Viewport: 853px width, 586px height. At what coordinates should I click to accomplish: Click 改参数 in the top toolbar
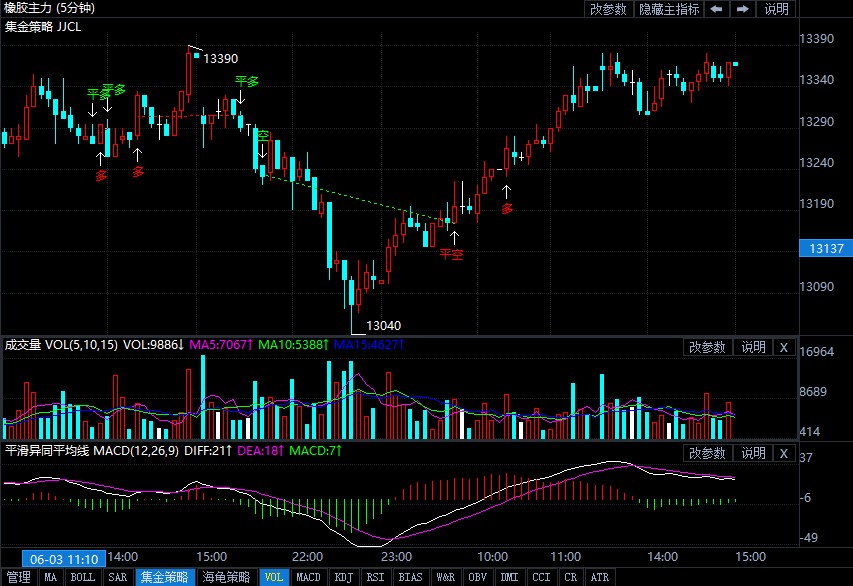point(608,9)
